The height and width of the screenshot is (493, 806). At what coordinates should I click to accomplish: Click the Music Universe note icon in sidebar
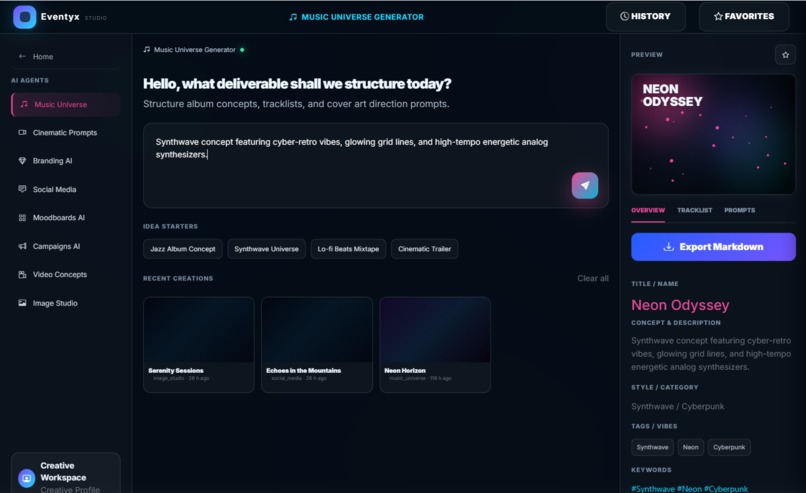coord(24,104)
